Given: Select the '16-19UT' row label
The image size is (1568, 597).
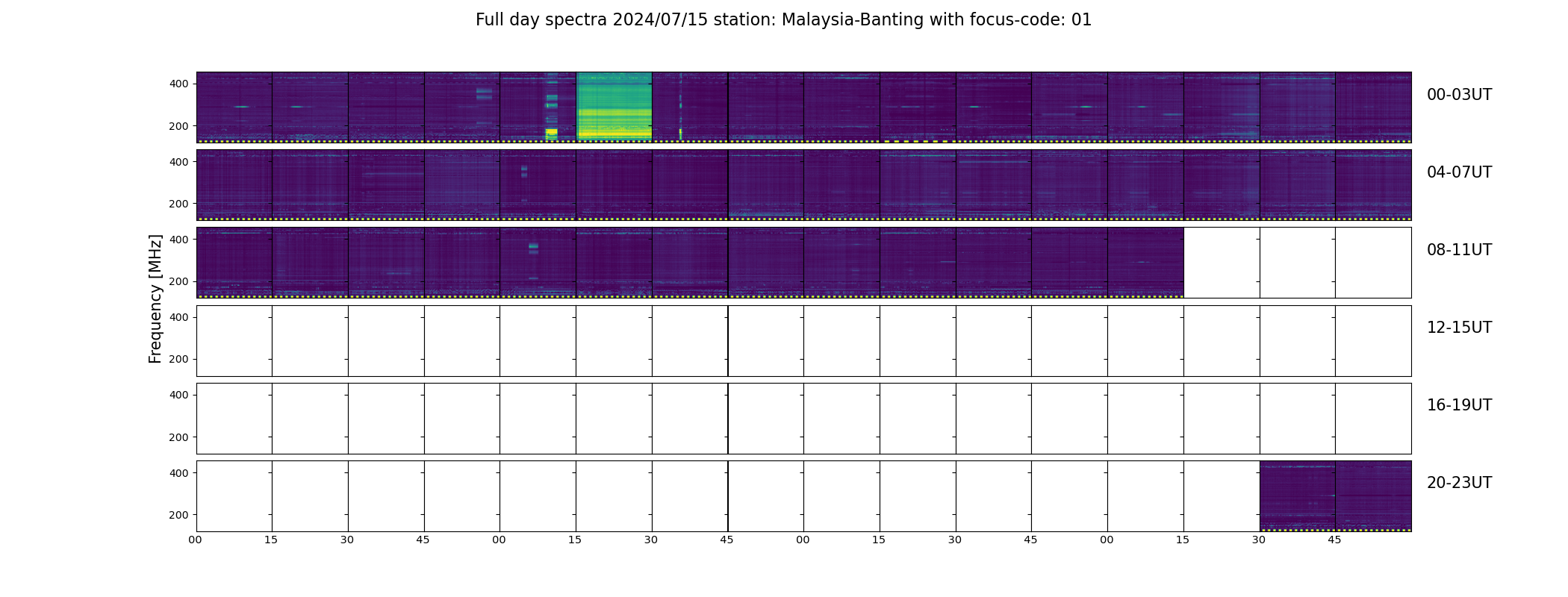Looking at the screenshot, I should pyautogui.click(x=1459, y=405).
